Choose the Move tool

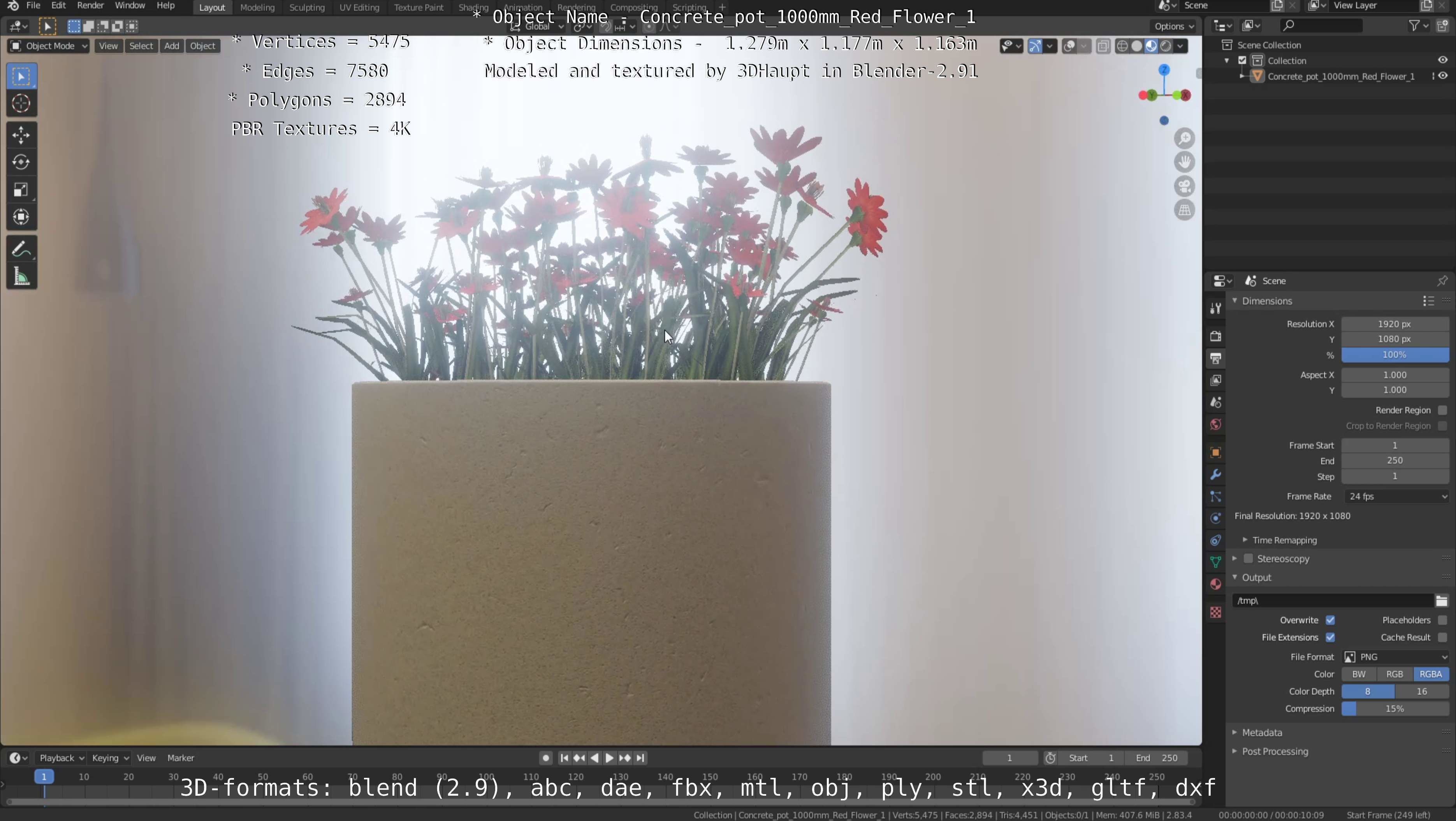pos(21,135)
